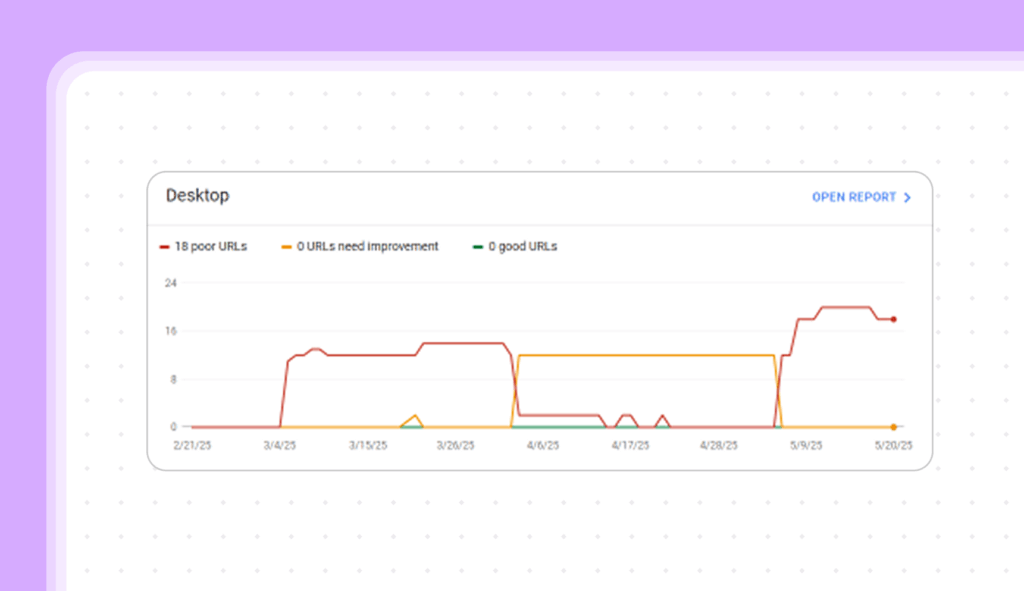This screenshot has width=1024, height=591.
Task: Select the "0 URLs need improvement" legend label
Action: coord(367,247)
